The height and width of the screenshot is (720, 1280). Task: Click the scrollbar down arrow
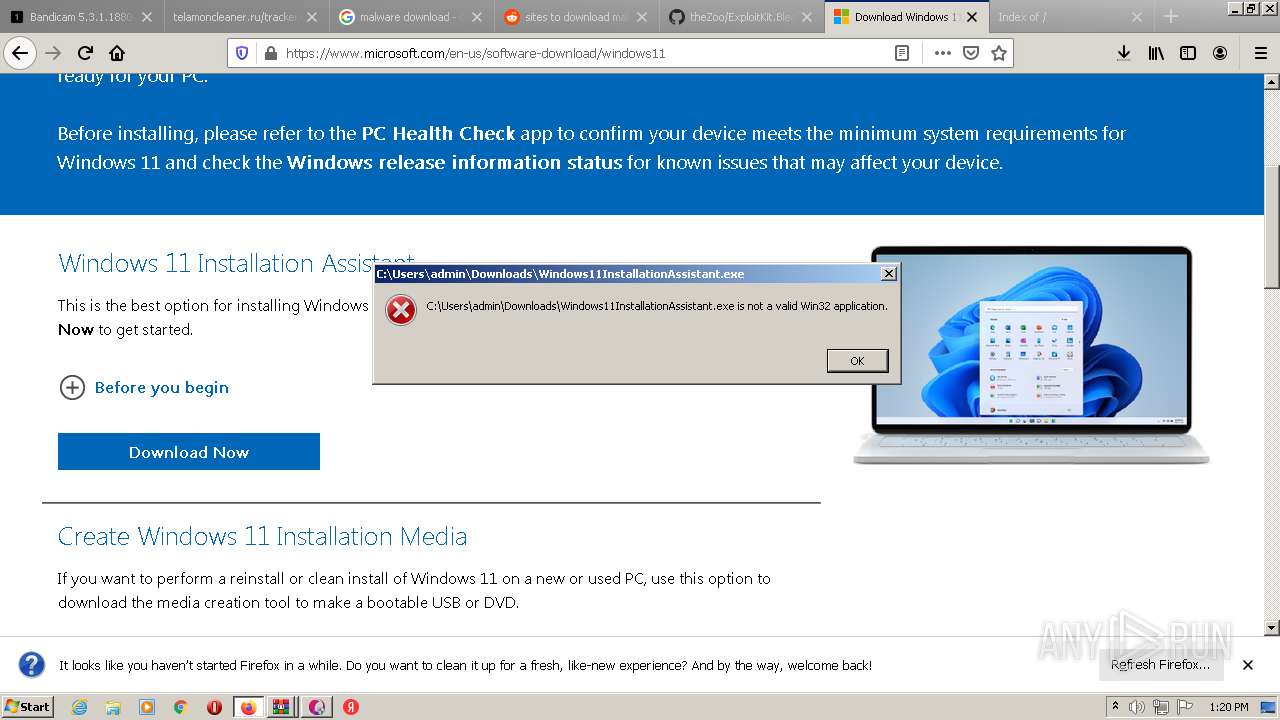click(x=1272, y=628)
